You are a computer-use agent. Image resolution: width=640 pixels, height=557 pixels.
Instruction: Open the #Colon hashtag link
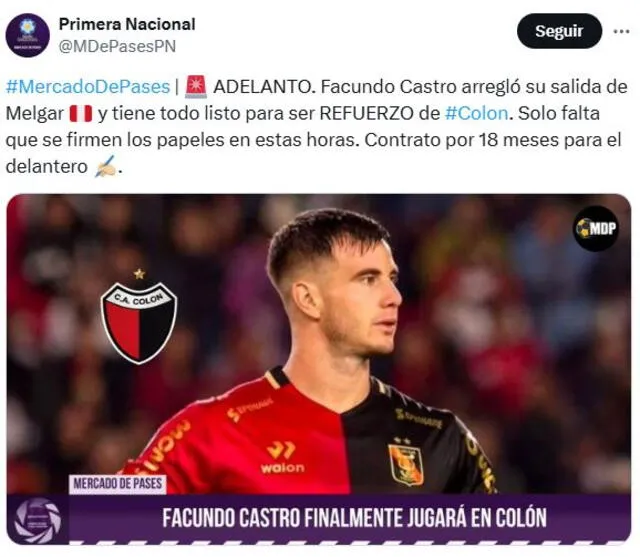(476, 113)
